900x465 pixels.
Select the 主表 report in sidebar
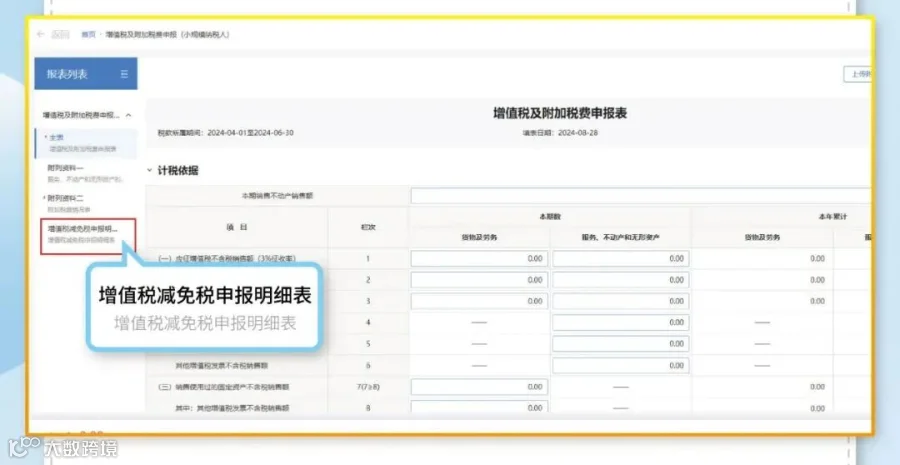point(86,143)
